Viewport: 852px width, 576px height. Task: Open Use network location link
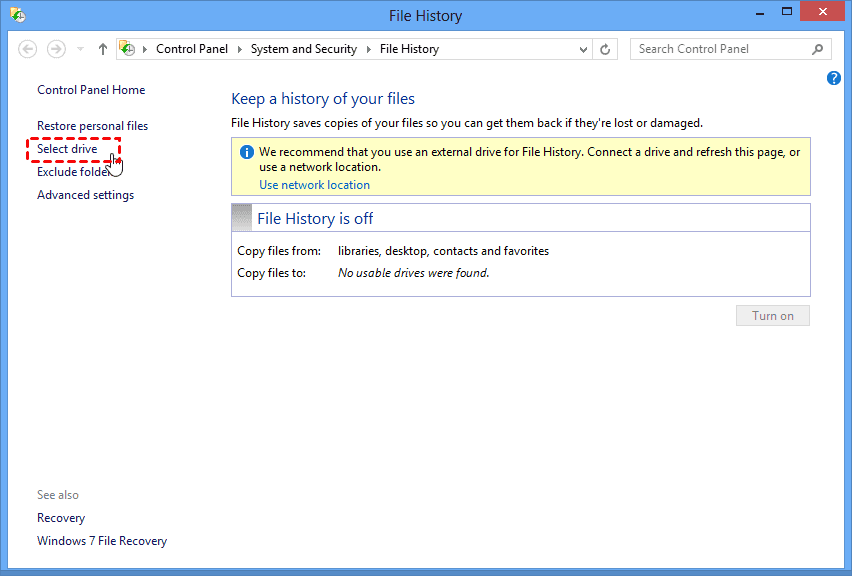click(314, 185)
